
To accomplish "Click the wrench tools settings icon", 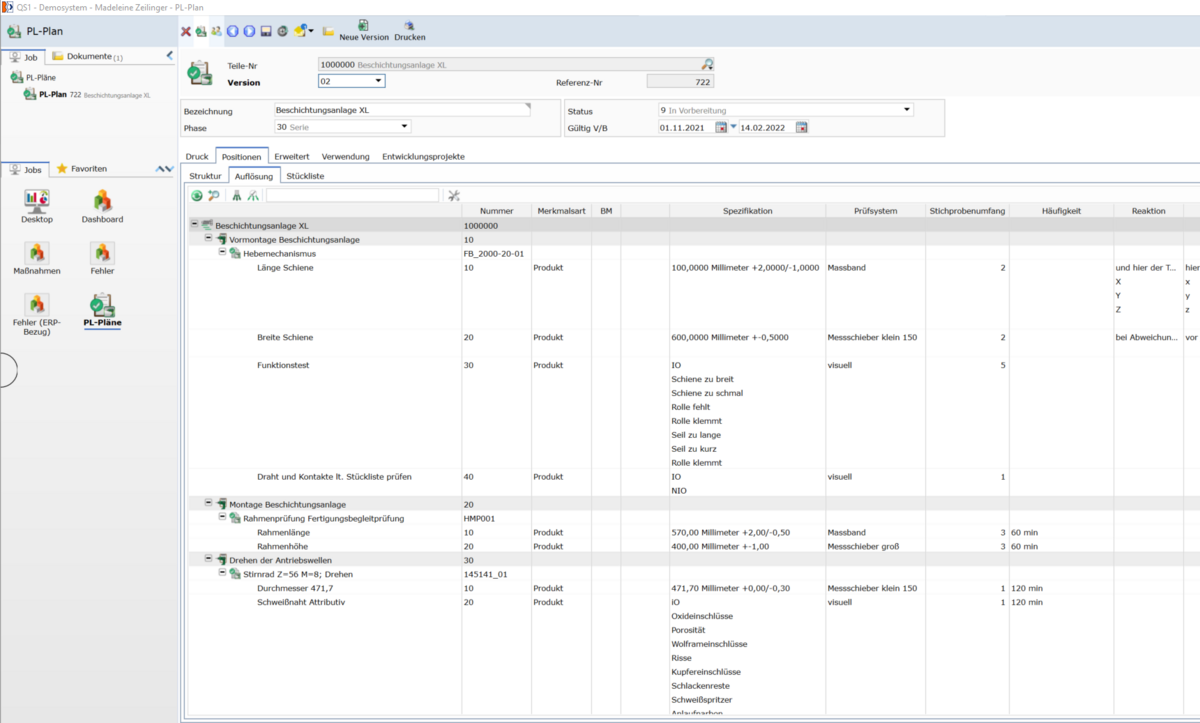I will 453,196.
